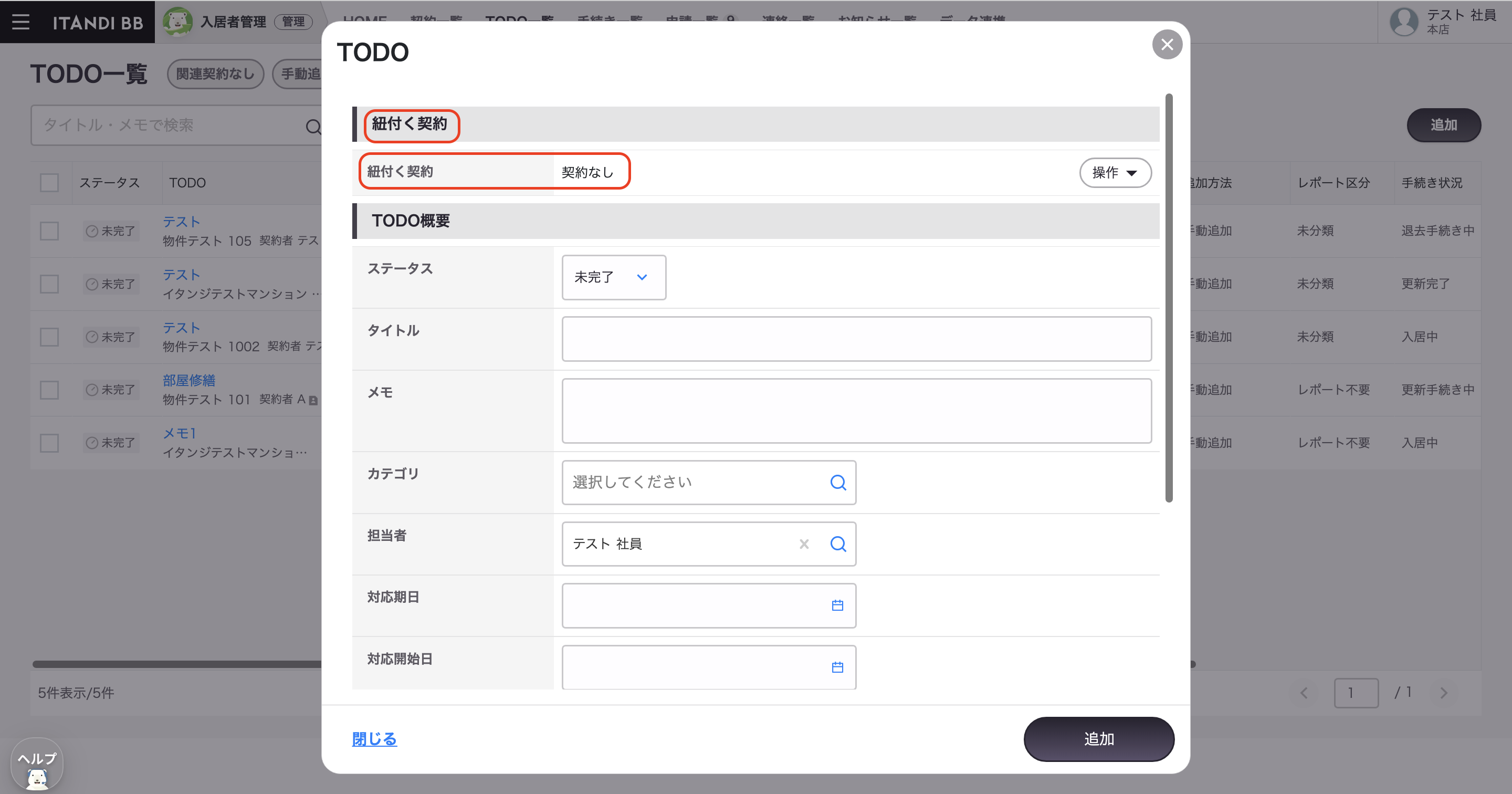1512x794 pixels.
Task: Check the box for the 物件テスト 1002 row
Action: pyautogui.click(x=49, y=337)
